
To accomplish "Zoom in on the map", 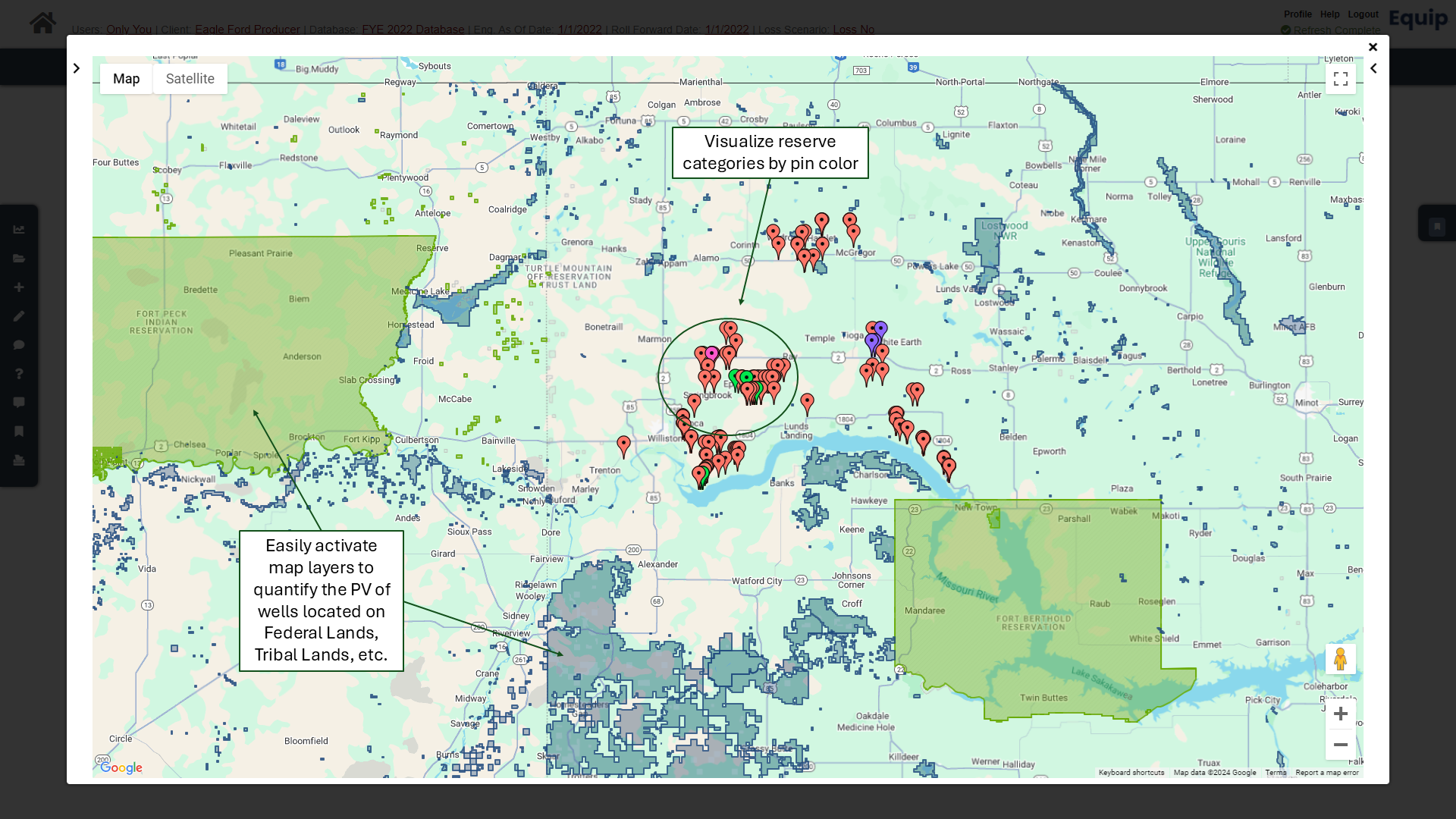I will pyautogui.click(x=1341, y=714).
